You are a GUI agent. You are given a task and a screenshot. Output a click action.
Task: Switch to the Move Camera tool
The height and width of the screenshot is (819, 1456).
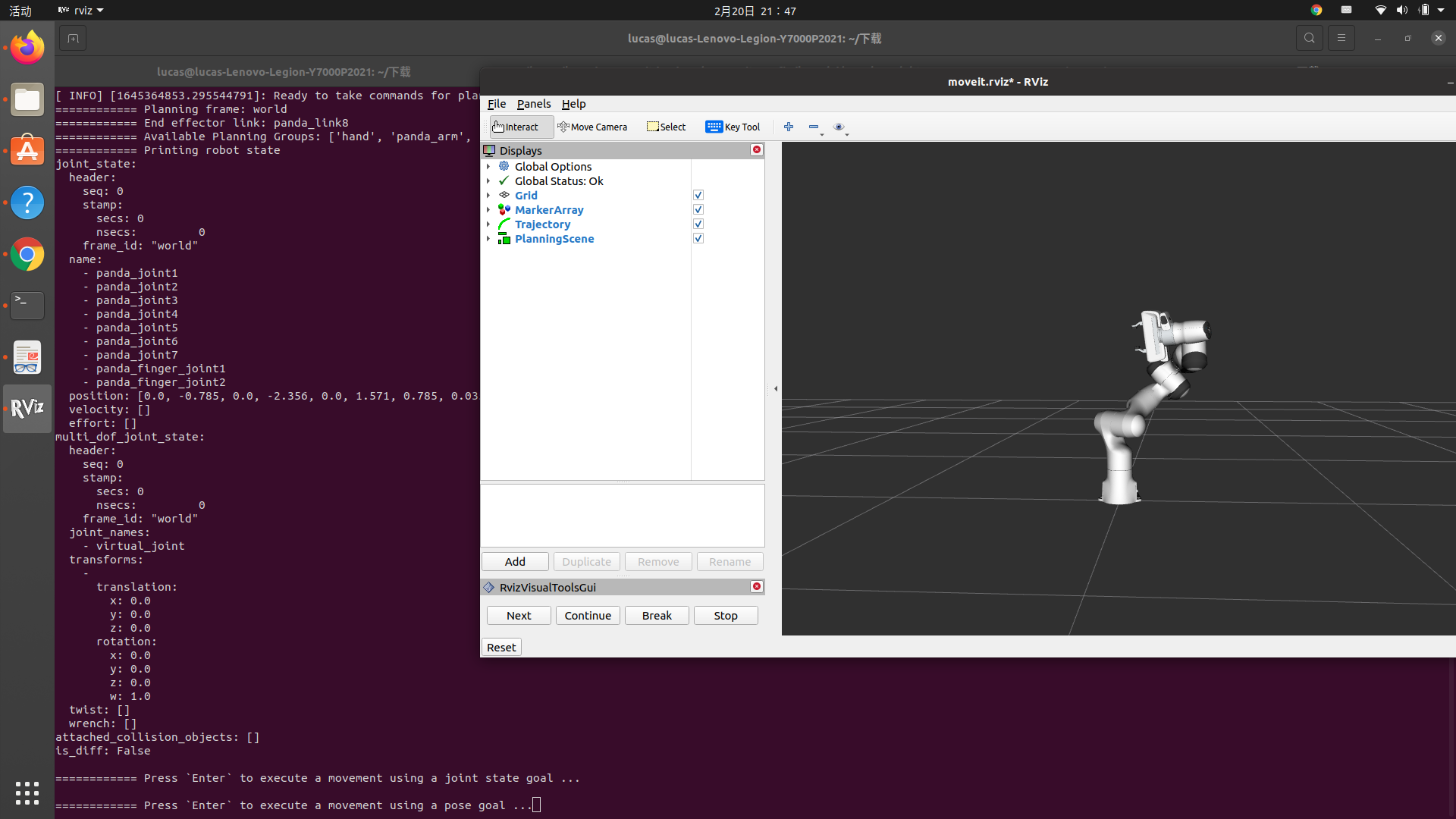pos(592,127)
